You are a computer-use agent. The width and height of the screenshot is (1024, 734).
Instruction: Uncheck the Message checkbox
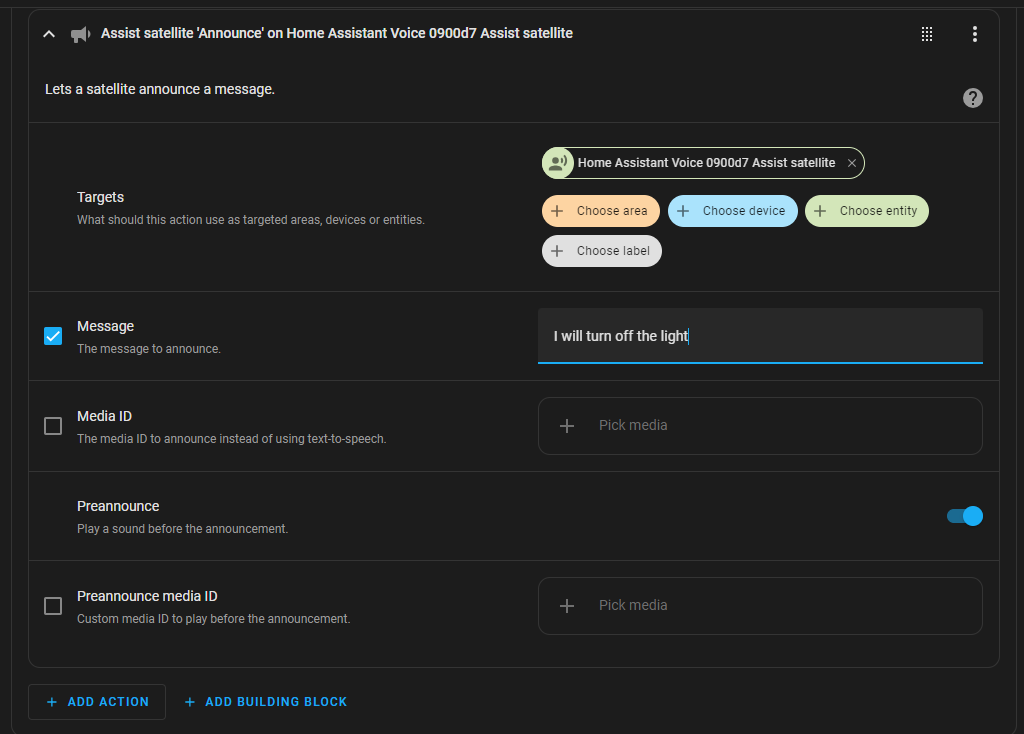(52, 336)
